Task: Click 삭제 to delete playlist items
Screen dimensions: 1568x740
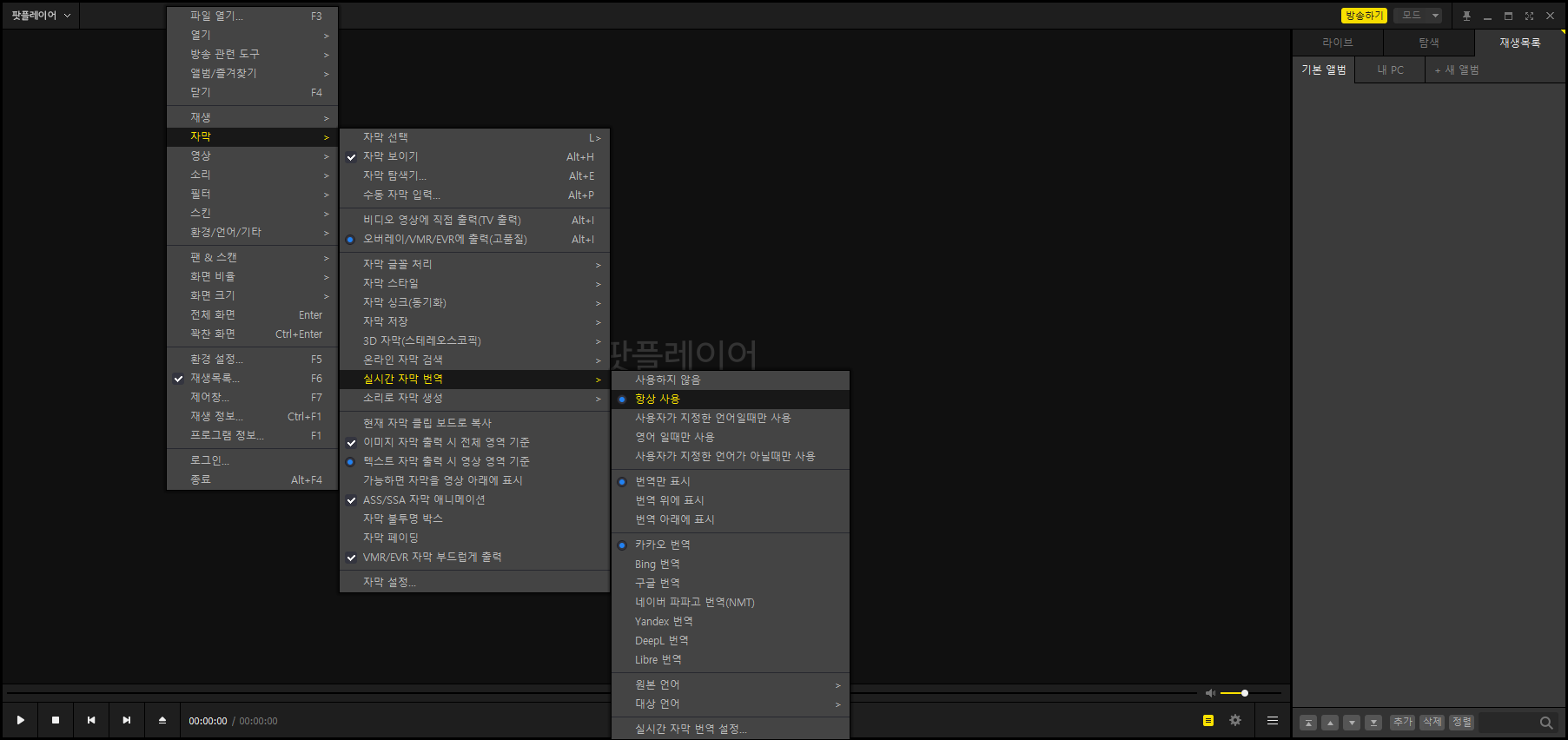Action: pos(1432,723)
